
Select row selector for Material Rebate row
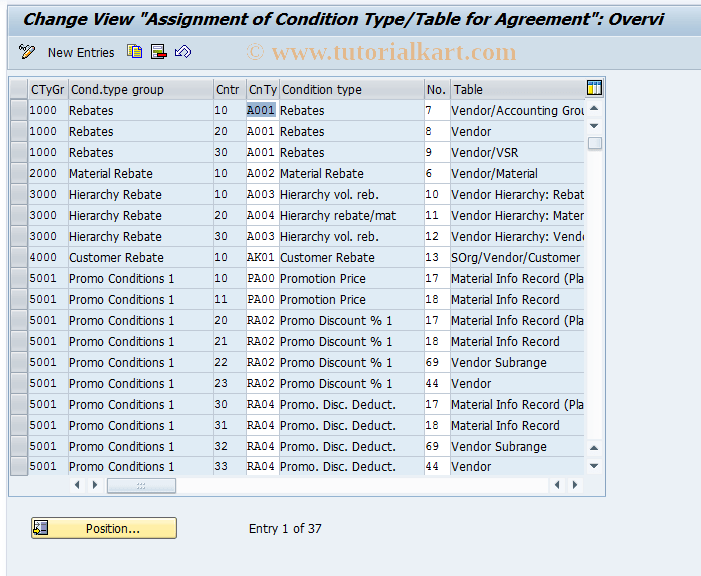pyautogui.click(x=19, y=173)
